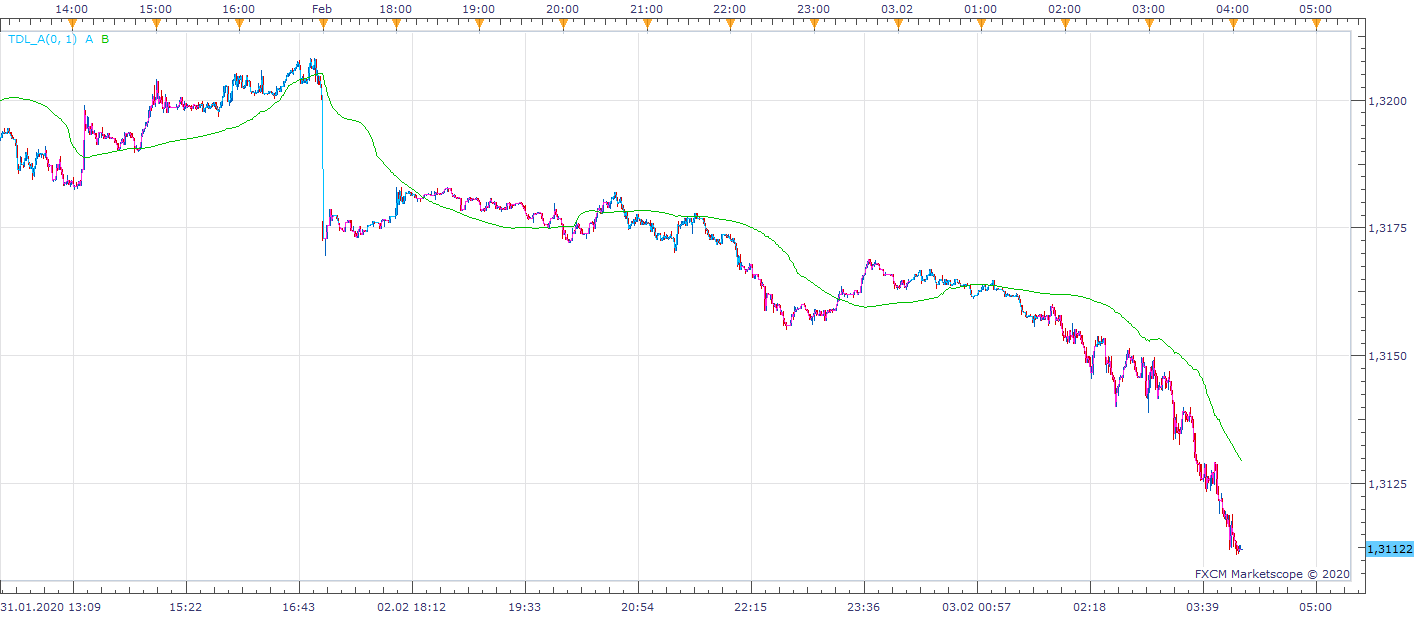
Task: Click the 1,3150 price axis label
Action: 1387,356
